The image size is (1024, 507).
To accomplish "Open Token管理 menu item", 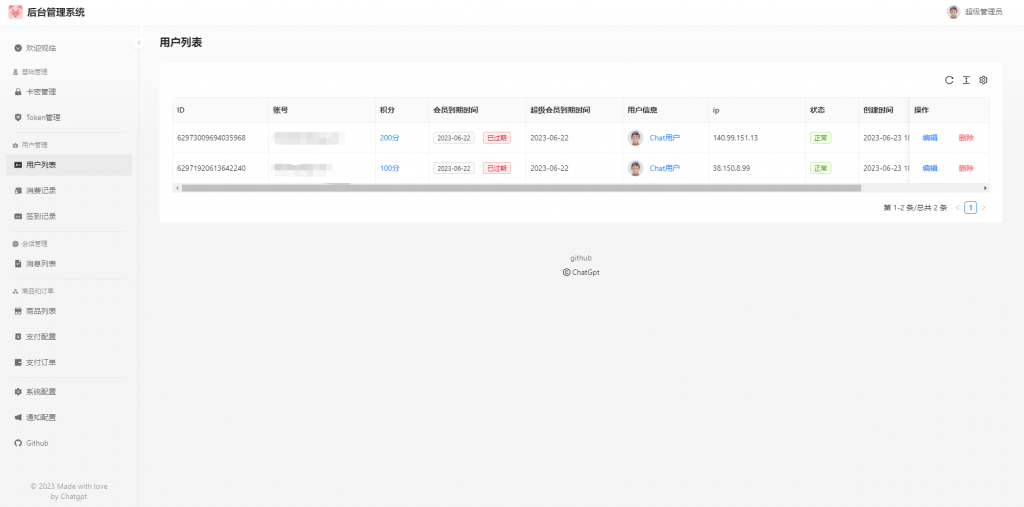I will [69, 118].
